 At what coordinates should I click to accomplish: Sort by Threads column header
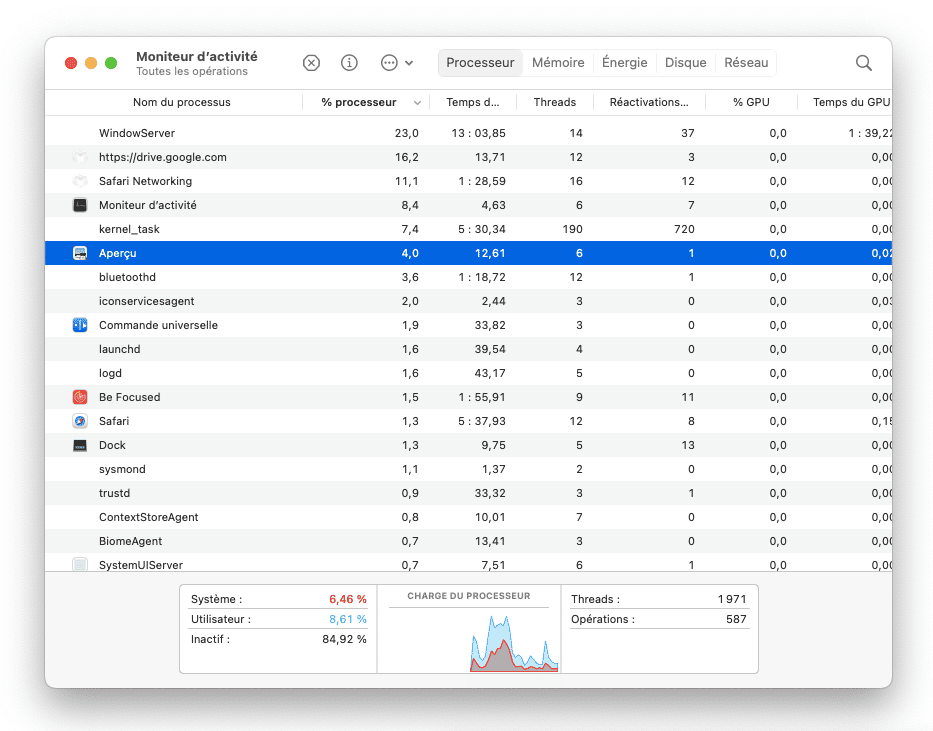pos(554,102)
